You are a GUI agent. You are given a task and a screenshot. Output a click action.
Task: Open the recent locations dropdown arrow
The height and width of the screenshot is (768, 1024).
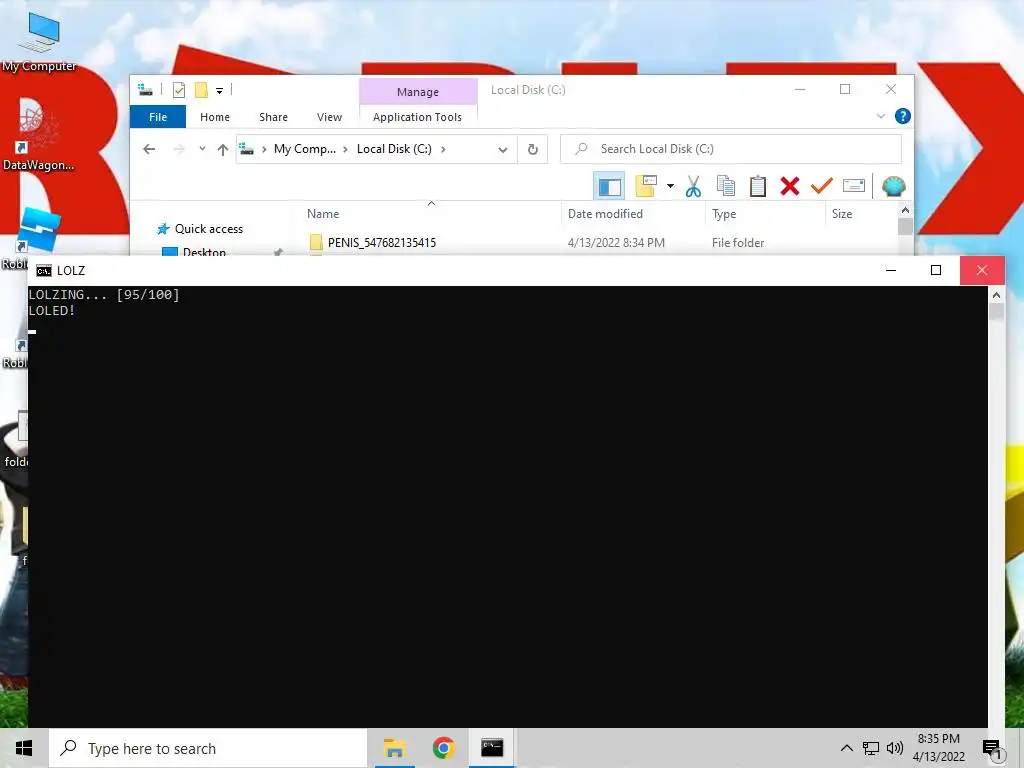point(202,149)
